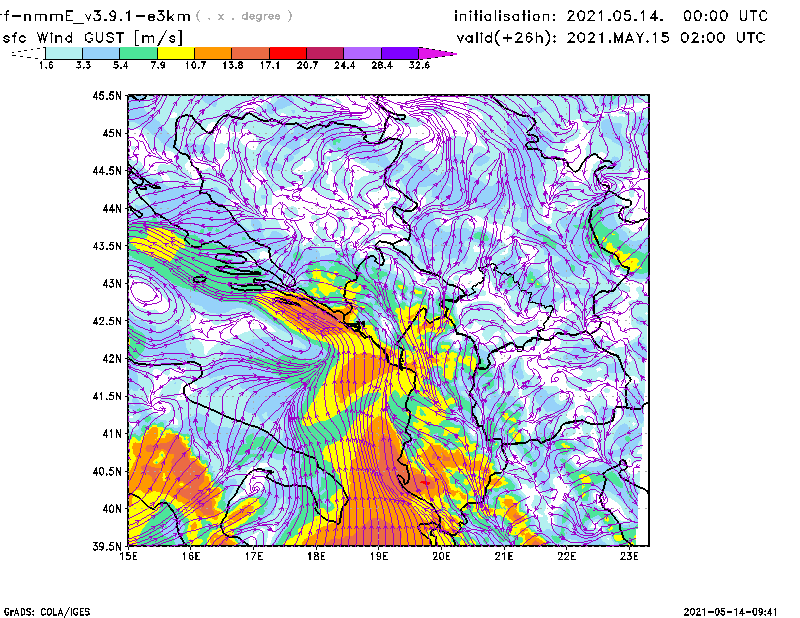Click the '( . x . degree )' label
Viewport: 800px width, 618px height.
tap(244, 16)
